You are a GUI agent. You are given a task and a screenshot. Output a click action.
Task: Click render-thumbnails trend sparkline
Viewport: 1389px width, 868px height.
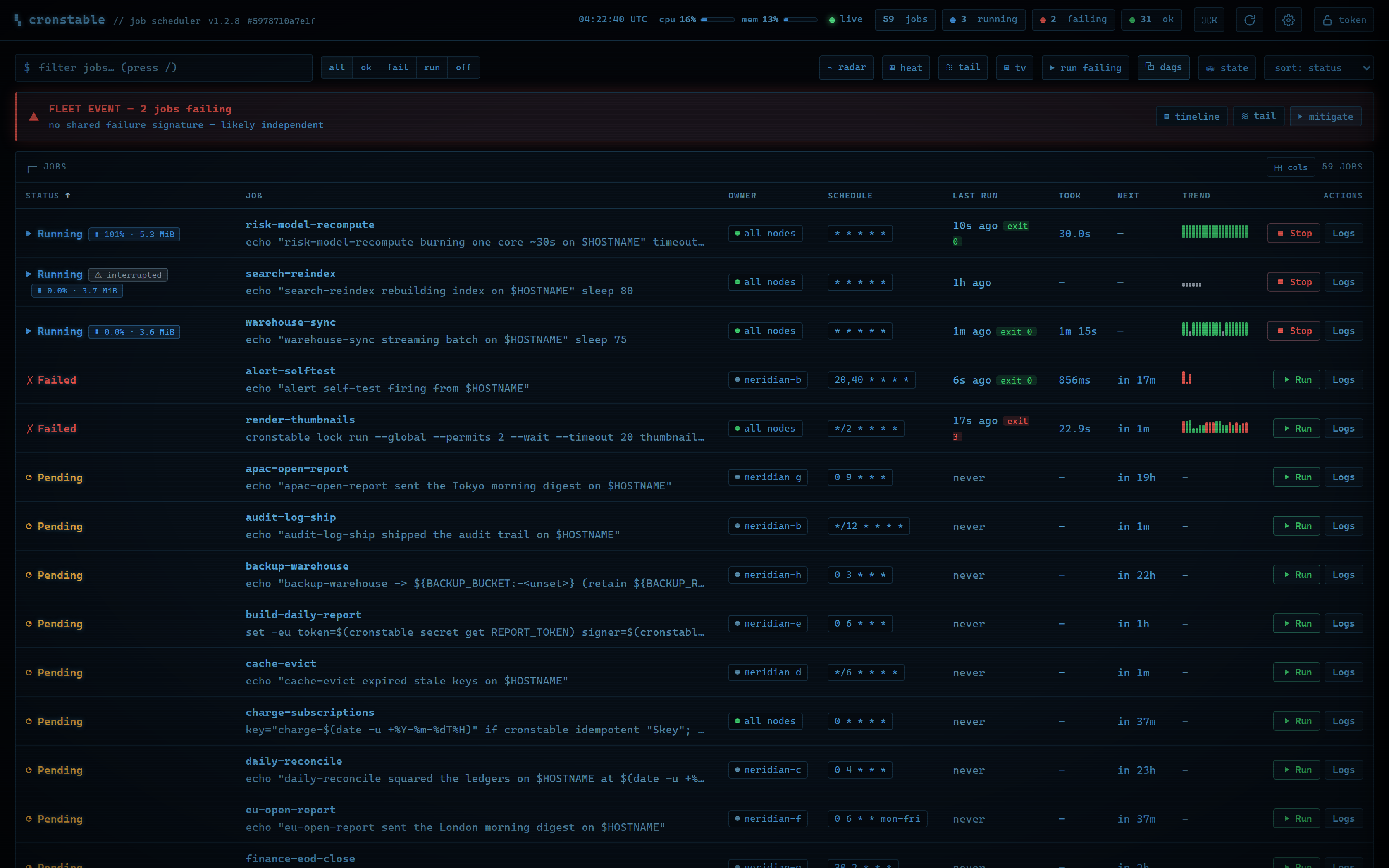click(x=1215, y=427)
